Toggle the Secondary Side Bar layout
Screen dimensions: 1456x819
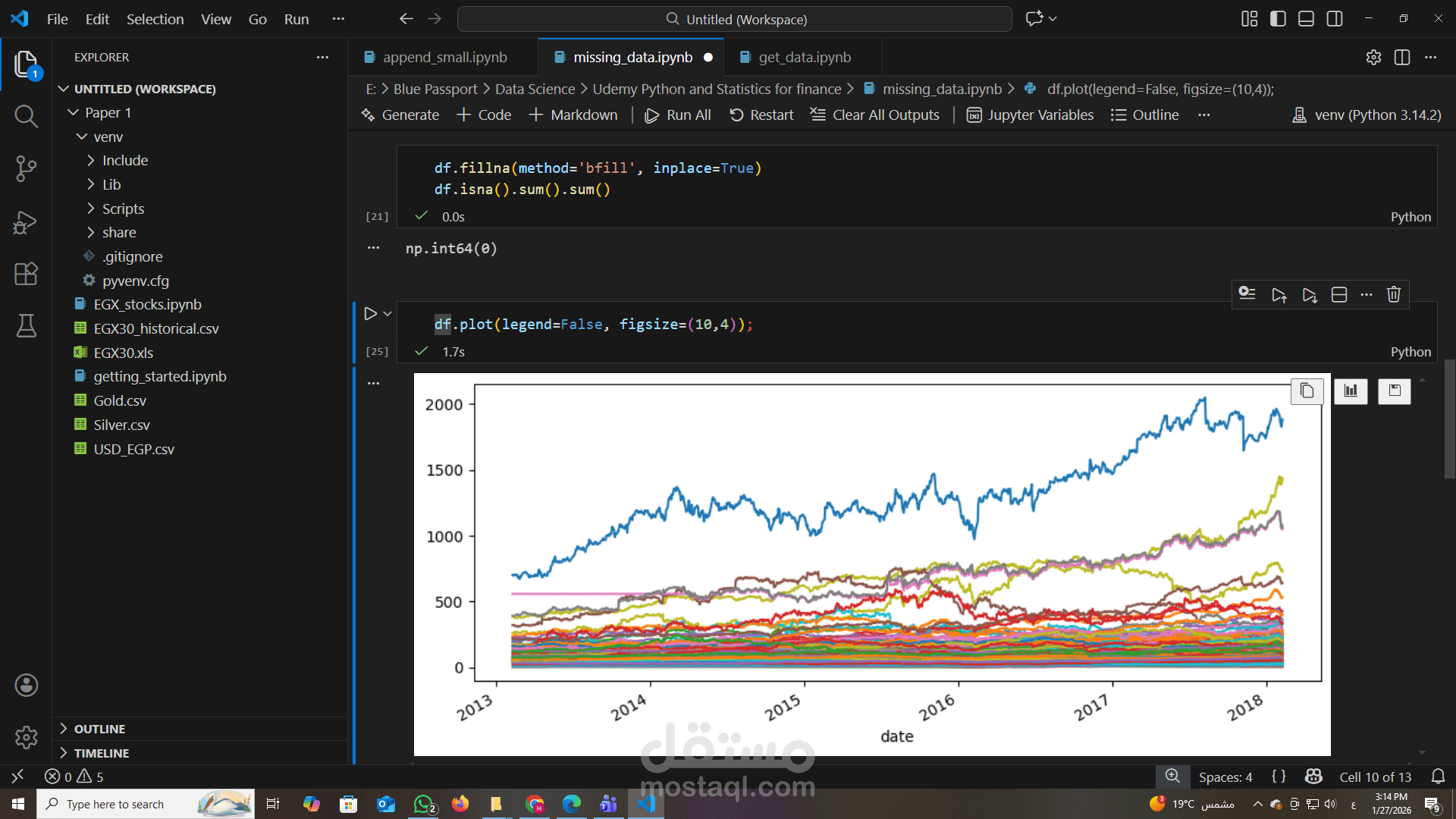1335,19
